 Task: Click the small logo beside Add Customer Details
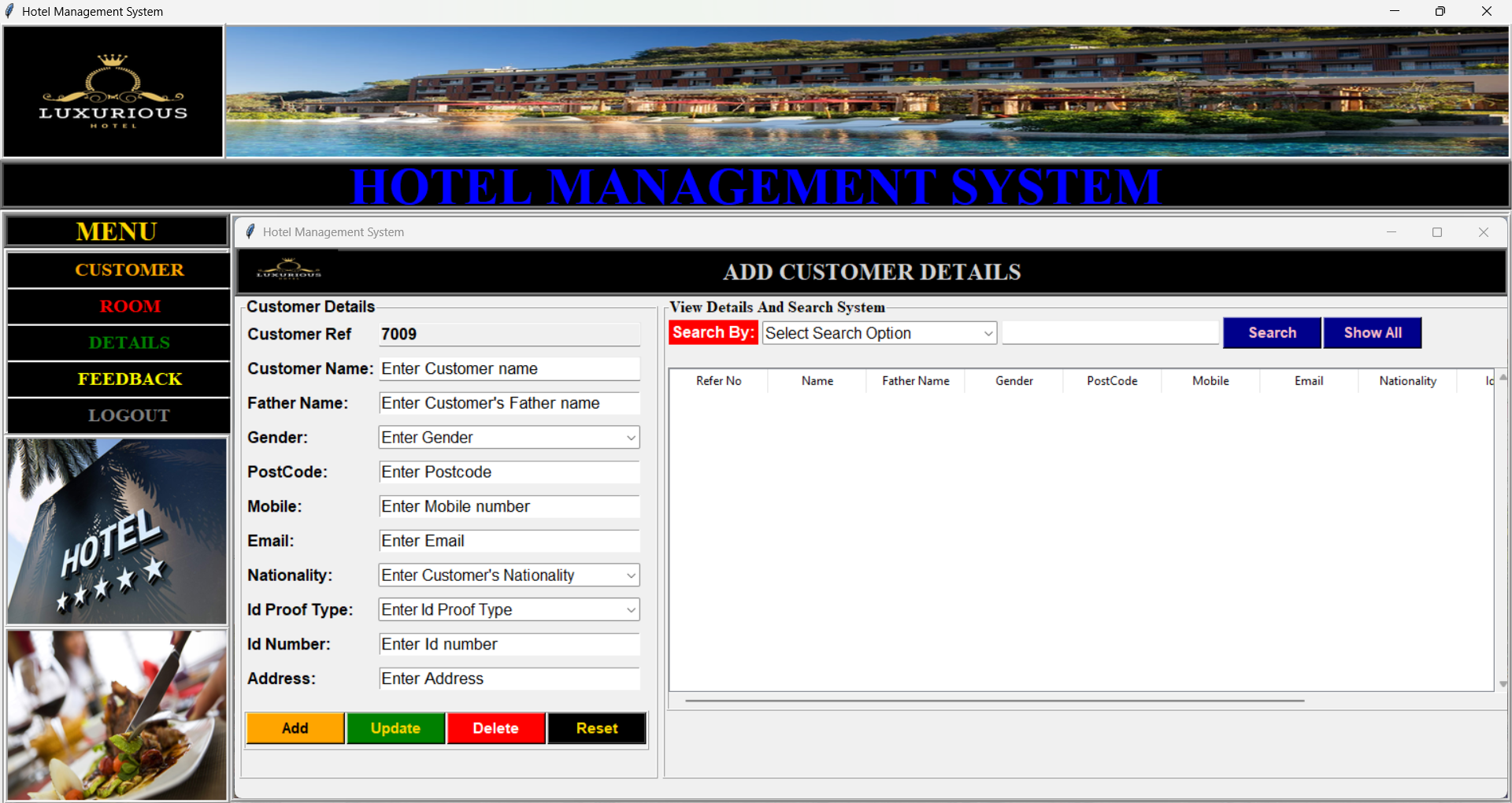pyautogui.click(x=288, y=271)
